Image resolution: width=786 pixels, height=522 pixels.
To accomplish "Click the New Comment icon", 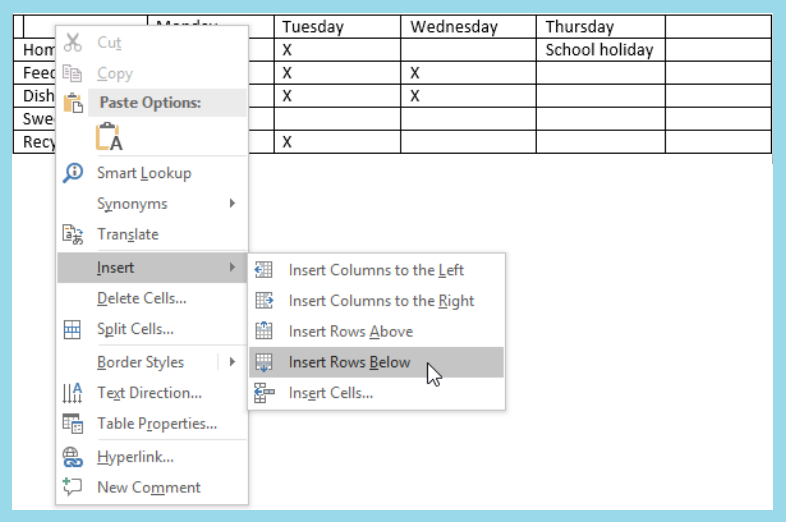I will point(72,487).
